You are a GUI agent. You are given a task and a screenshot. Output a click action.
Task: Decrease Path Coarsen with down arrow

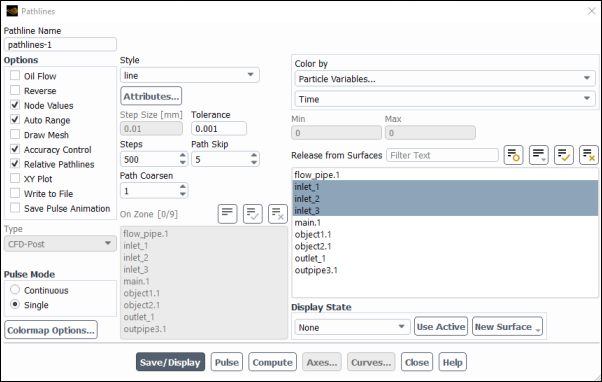pos(183,194)
